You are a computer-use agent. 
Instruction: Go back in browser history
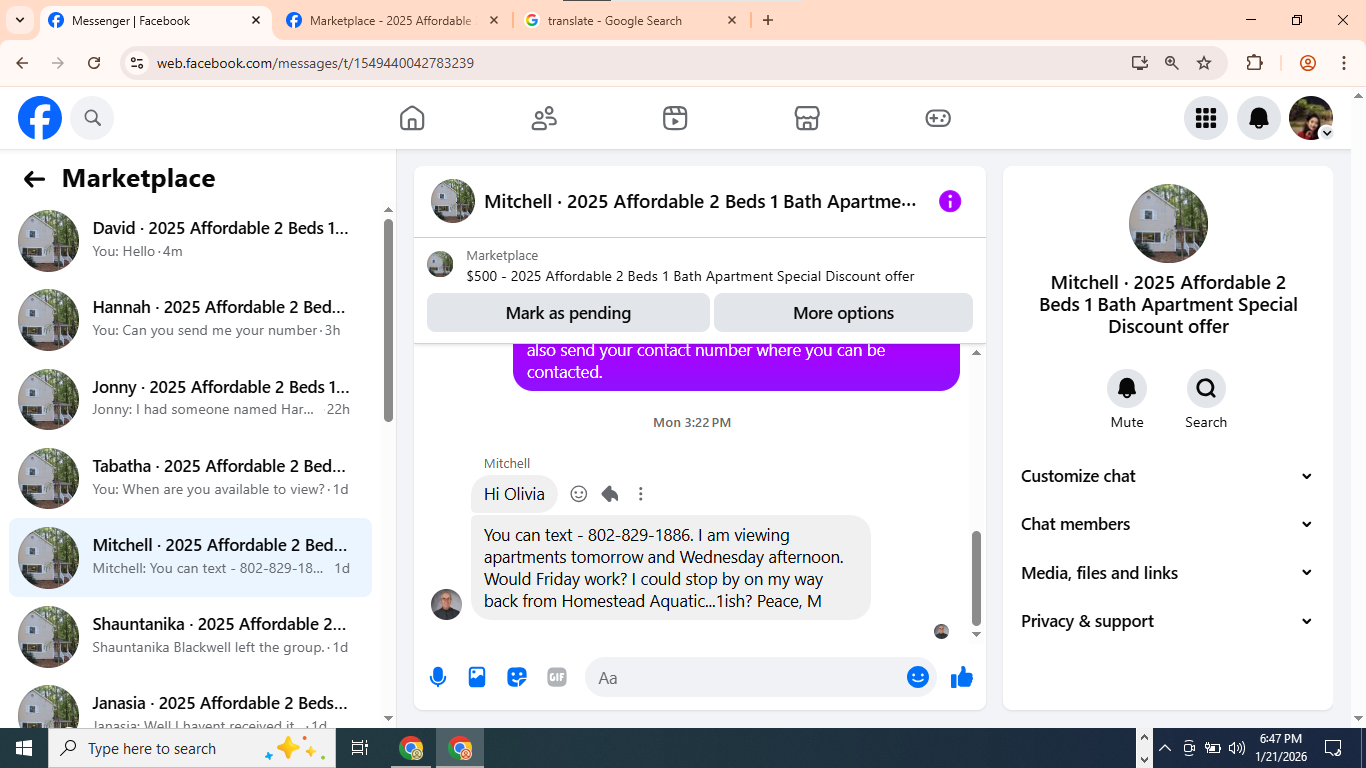[x=22, y=63]
